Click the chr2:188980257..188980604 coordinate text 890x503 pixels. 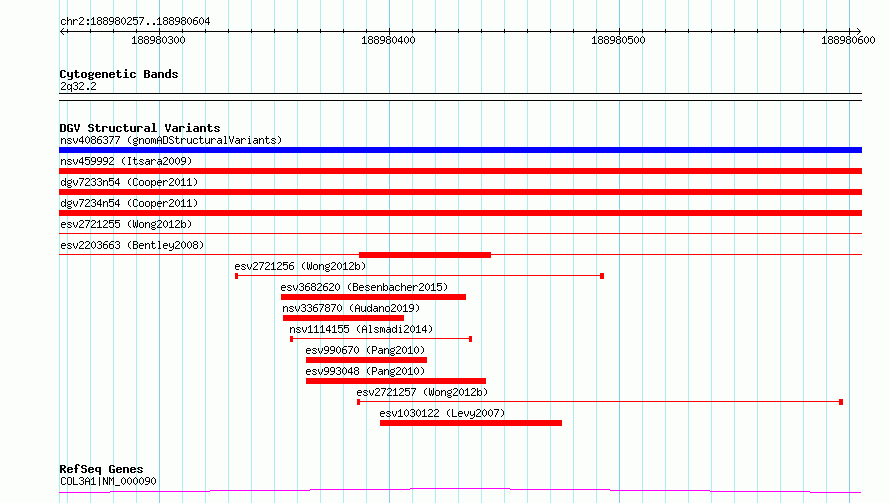pyautogui.click(x=135, y=22)
